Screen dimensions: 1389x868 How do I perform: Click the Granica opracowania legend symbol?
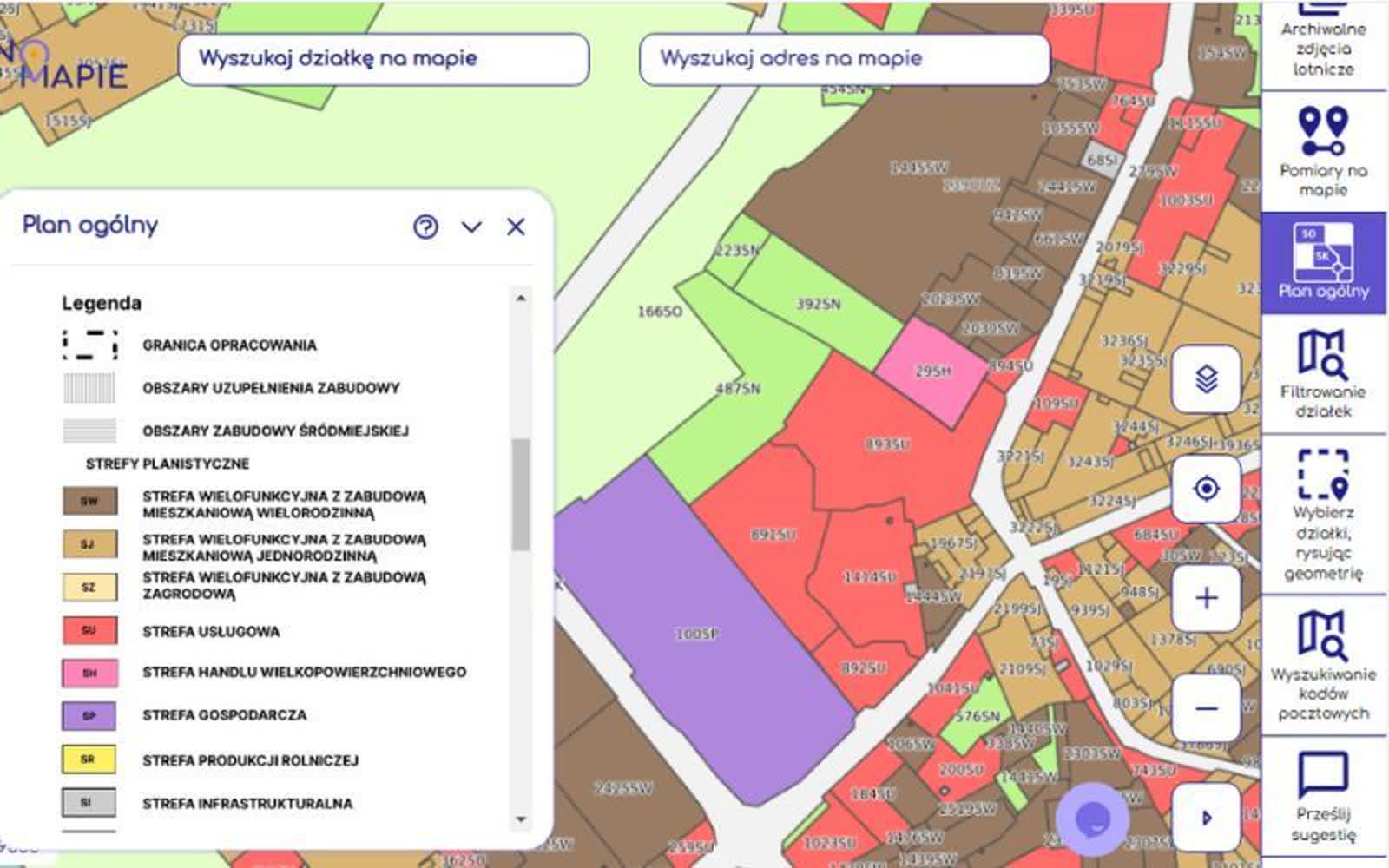coord(89,345)
